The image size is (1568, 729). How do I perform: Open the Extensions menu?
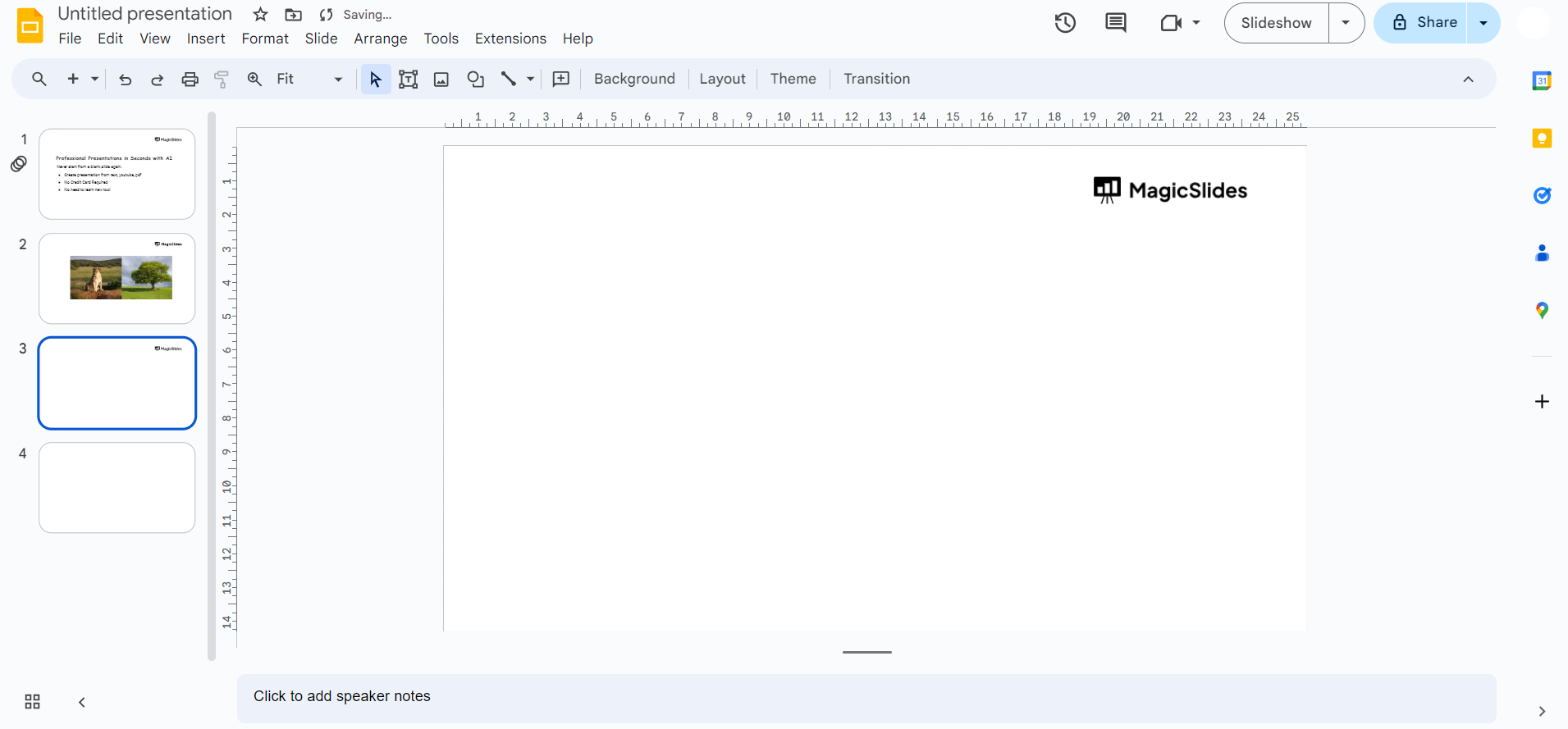pos(510,39)
